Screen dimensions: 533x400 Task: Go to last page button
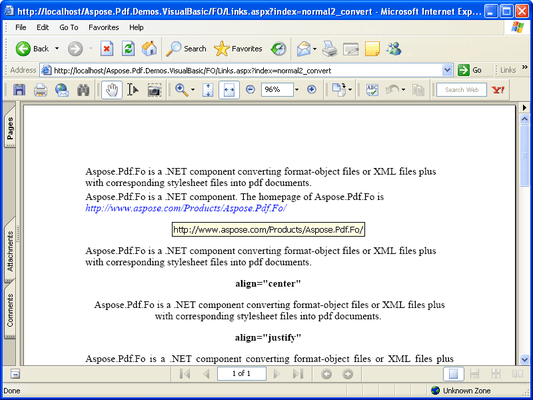pos(298,374)
